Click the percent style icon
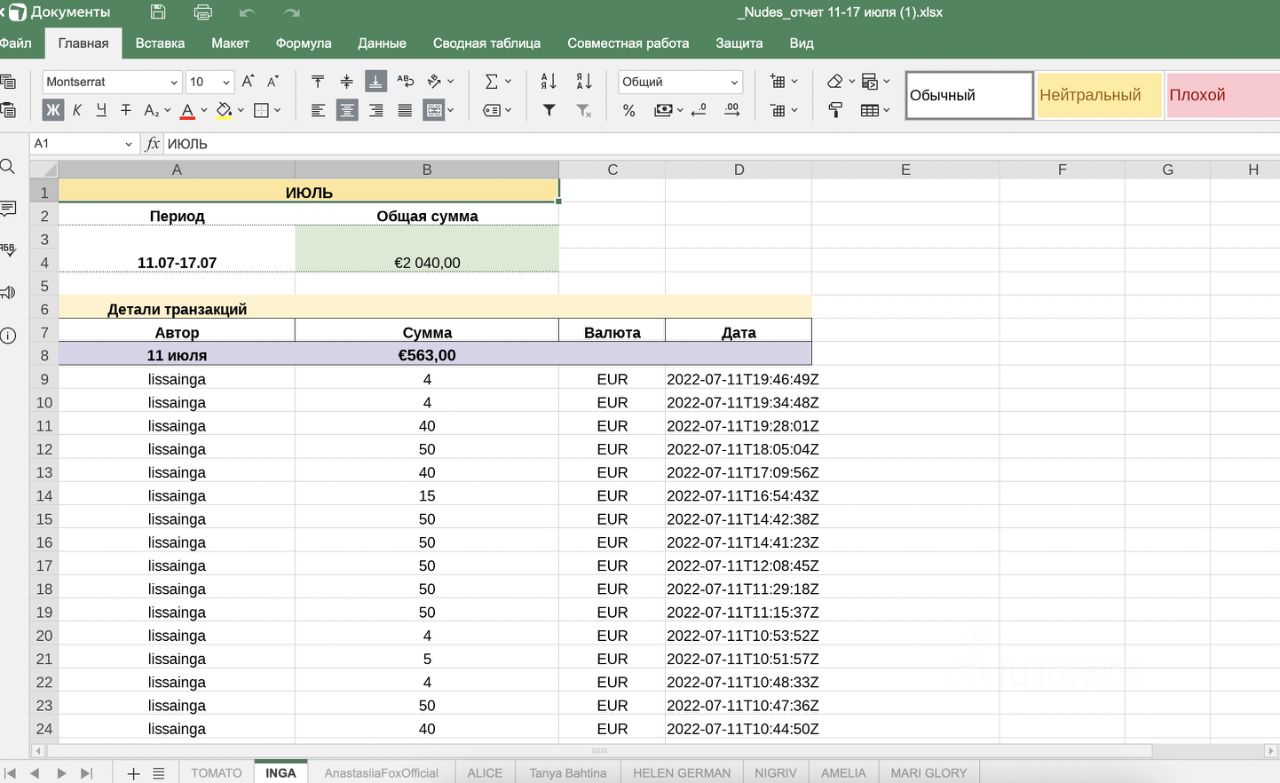Viewport: 1280px width, 783px height. click(629, 110)
